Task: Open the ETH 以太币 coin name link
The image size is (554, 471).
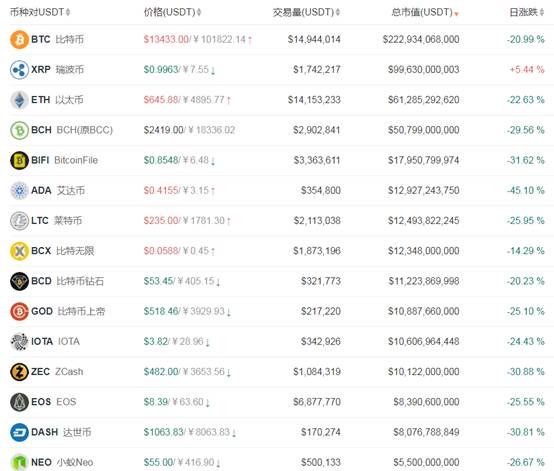Action: click(57, 100)
